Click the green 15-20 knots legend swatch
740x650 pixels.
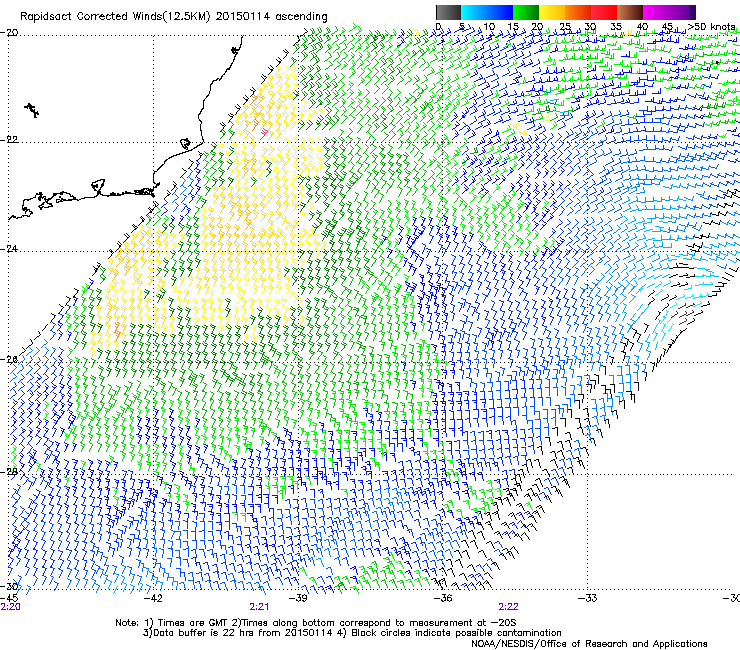(x=526, y=12)
